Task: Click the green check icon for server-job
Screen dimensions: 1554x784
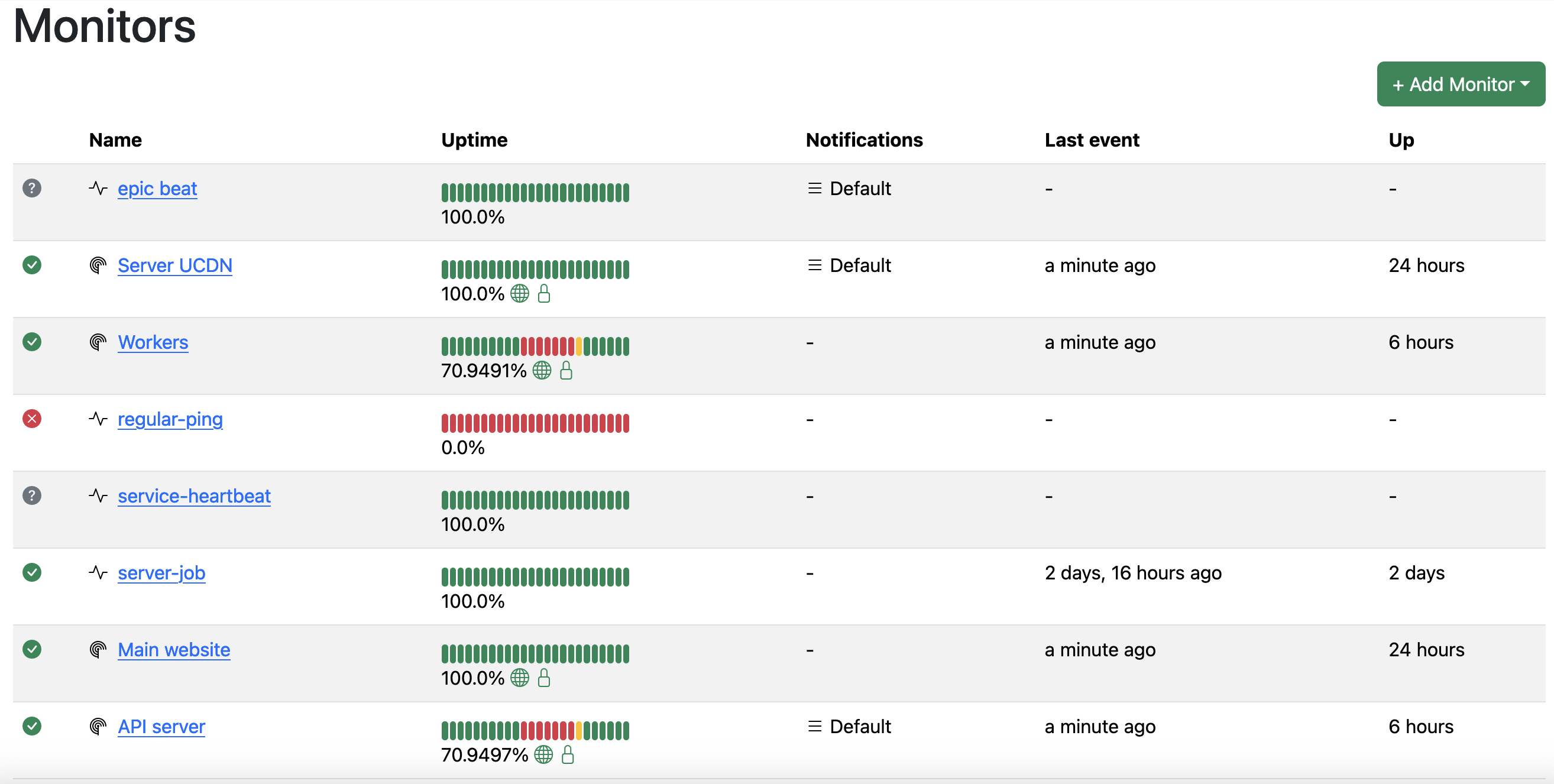Action: [x=31, y=572]
